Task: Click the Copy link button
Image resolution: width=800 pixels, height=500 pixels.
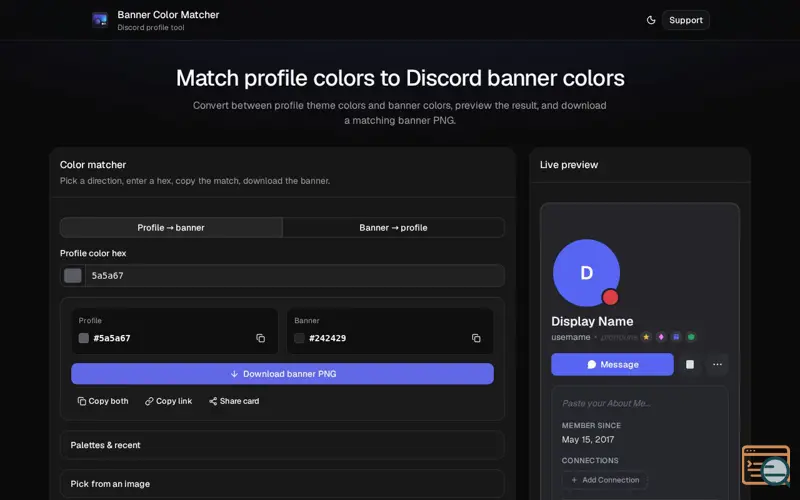Action: pyautogui.click(x=168, y=401)
